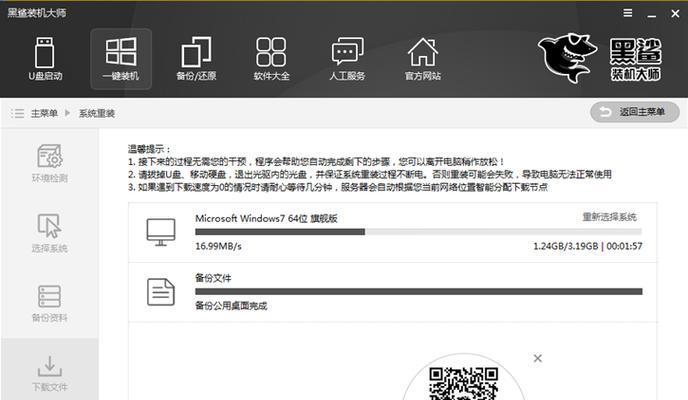Minimize the 黑鲨装机大师 window
This screenshot has width=688, height=400.
tap(652, 14)
